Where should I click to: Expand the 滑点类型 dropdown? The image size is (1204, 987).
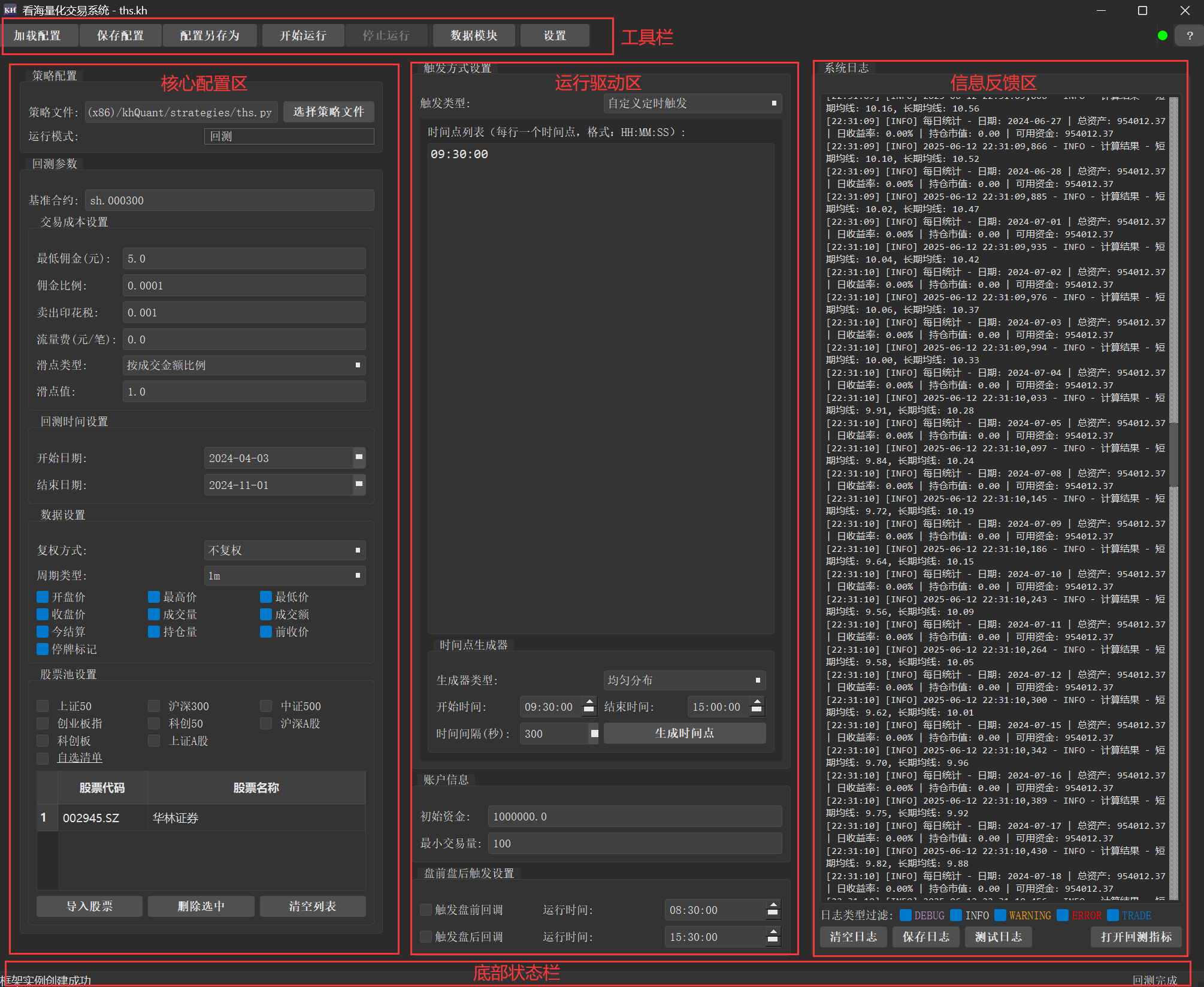244,365
